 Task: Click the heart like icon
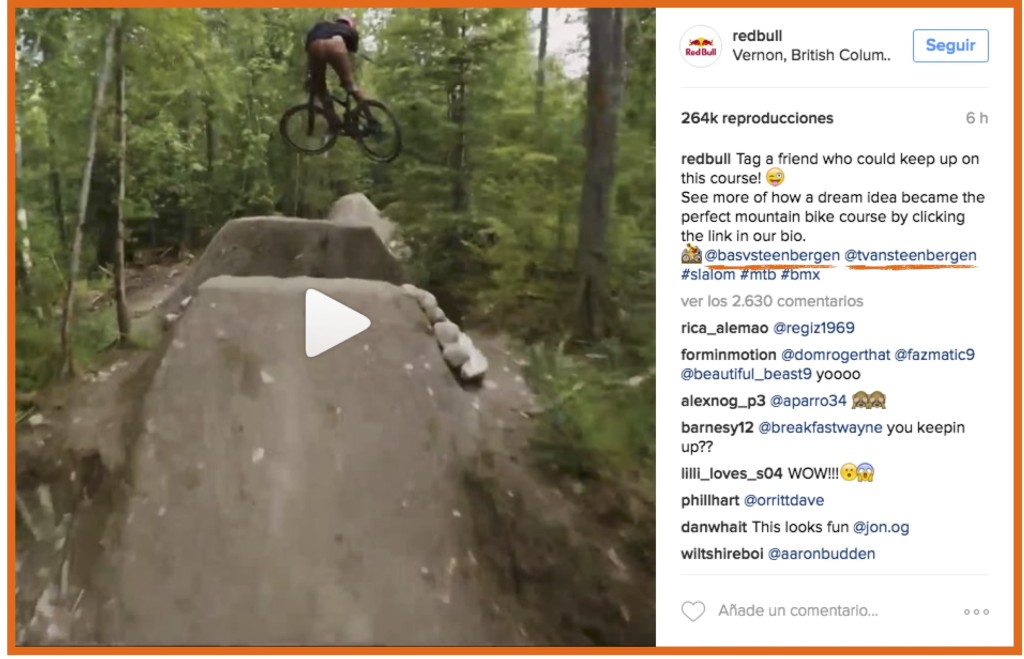pyautogui.click(x=693, y=611)
